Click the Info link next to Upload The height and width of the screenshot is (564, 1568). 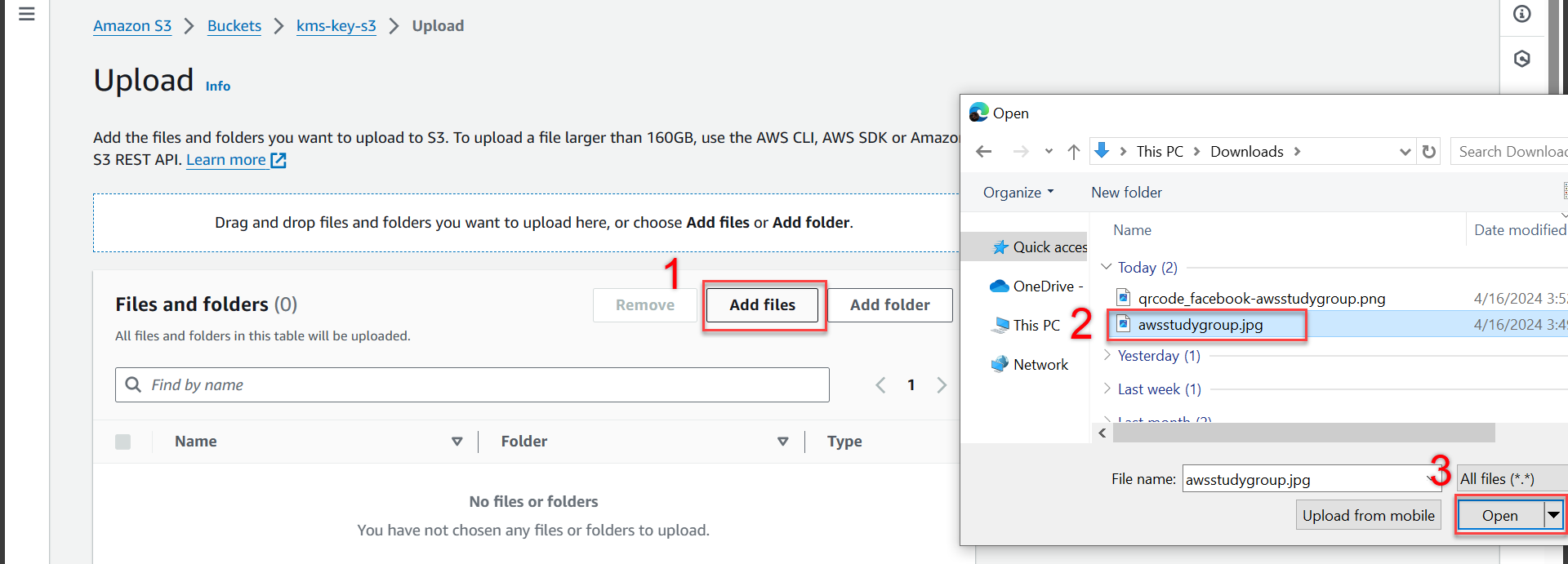[x=218, y=87]
